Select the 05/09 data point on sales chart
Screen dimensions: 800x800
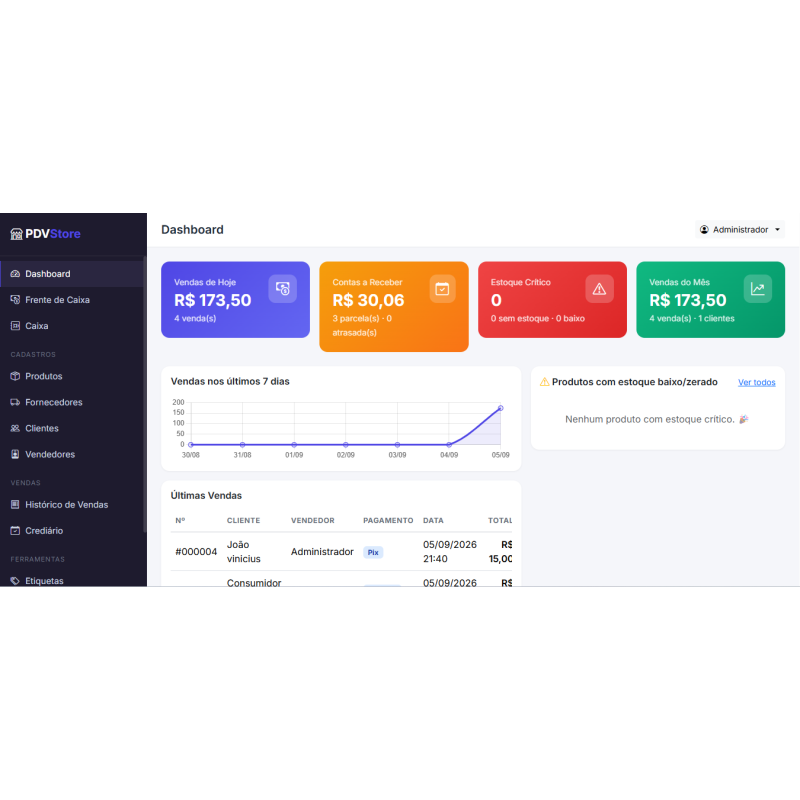501,408
